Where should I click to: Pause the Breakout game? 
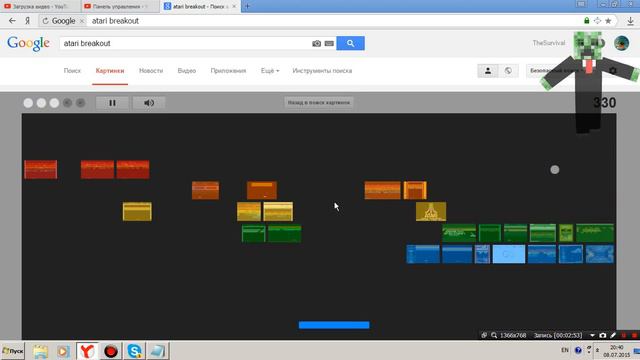112,103
